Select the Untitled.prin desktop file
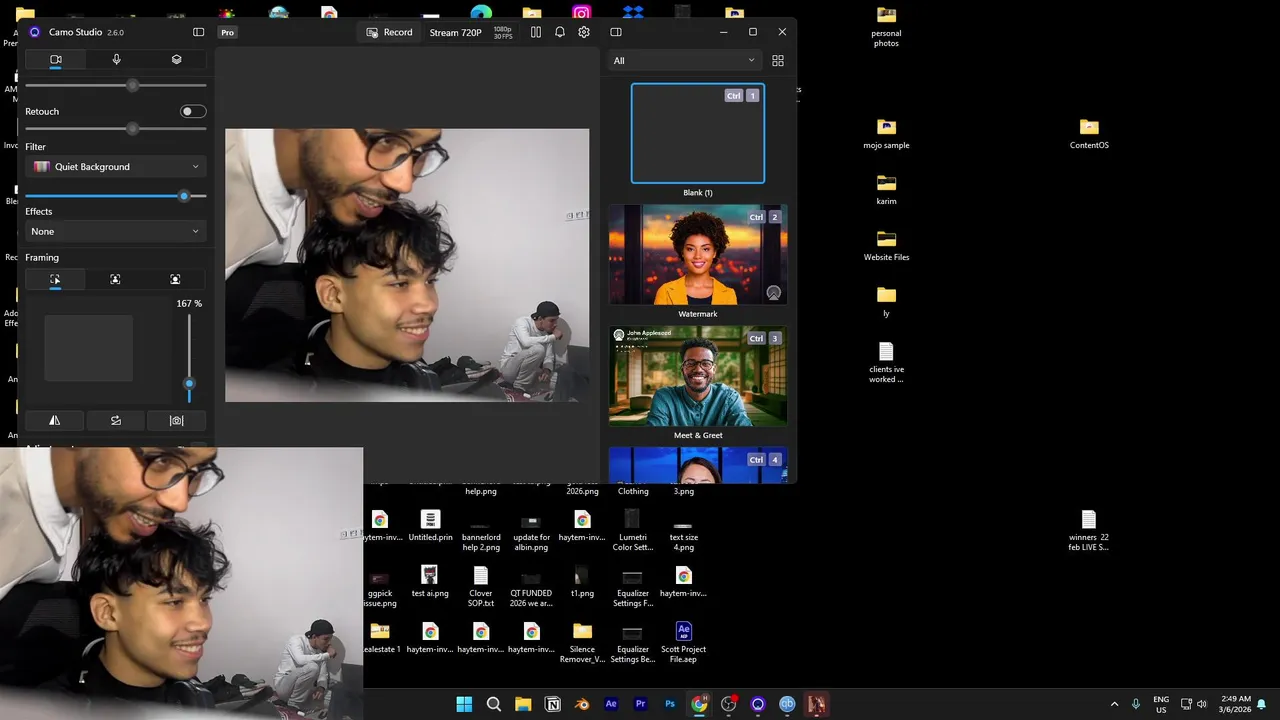This screenshot has width=1280, height=720. tap(430, 525)
